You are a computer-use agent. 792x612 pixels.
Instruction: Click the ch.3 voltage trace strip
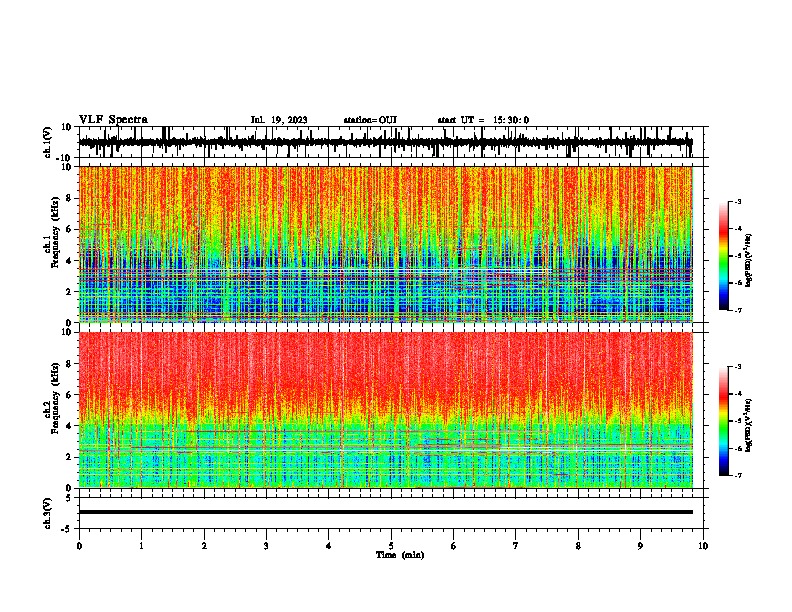390,513
